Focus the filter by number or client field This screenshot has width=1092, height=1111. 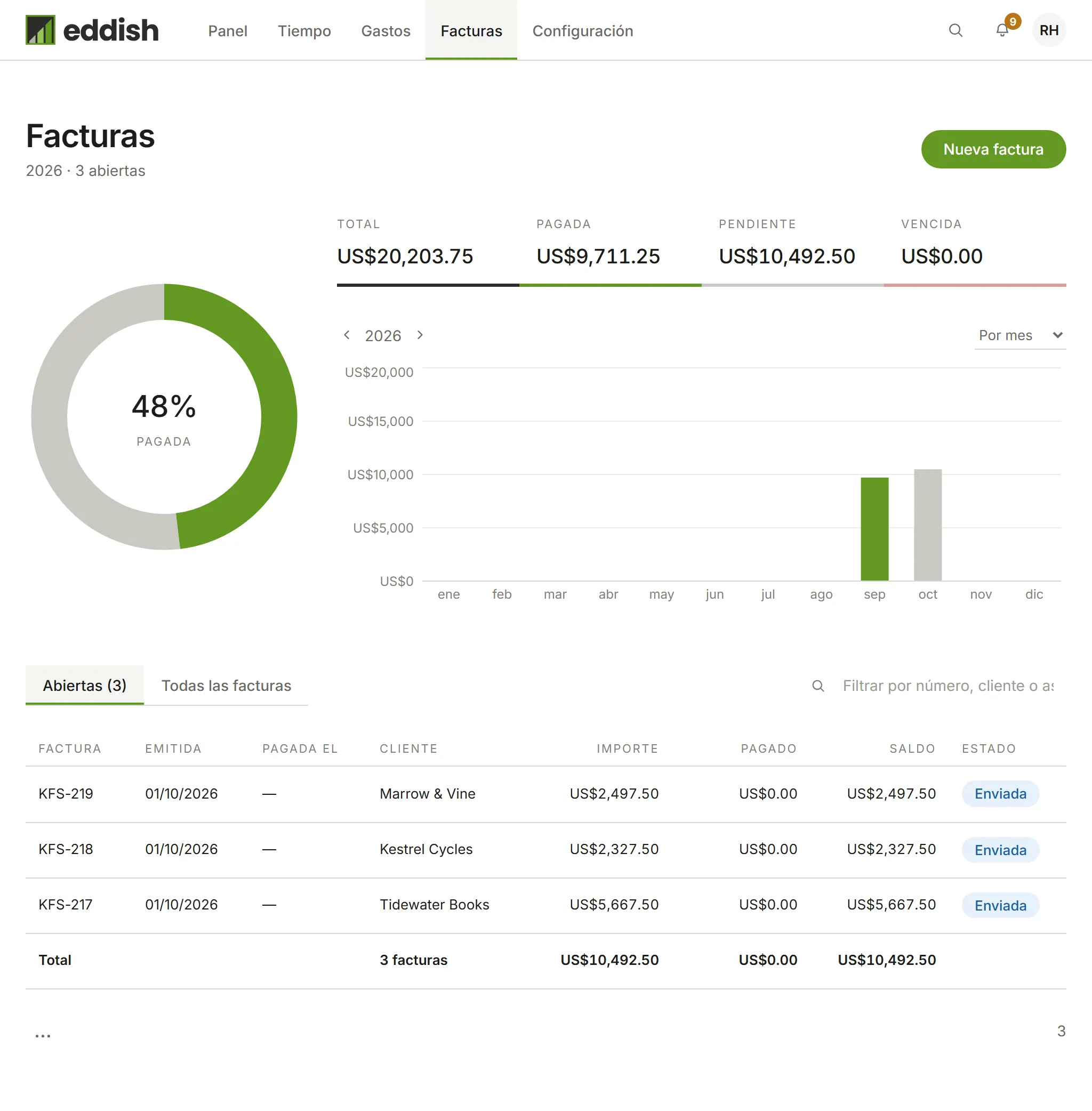pos(948,686)
